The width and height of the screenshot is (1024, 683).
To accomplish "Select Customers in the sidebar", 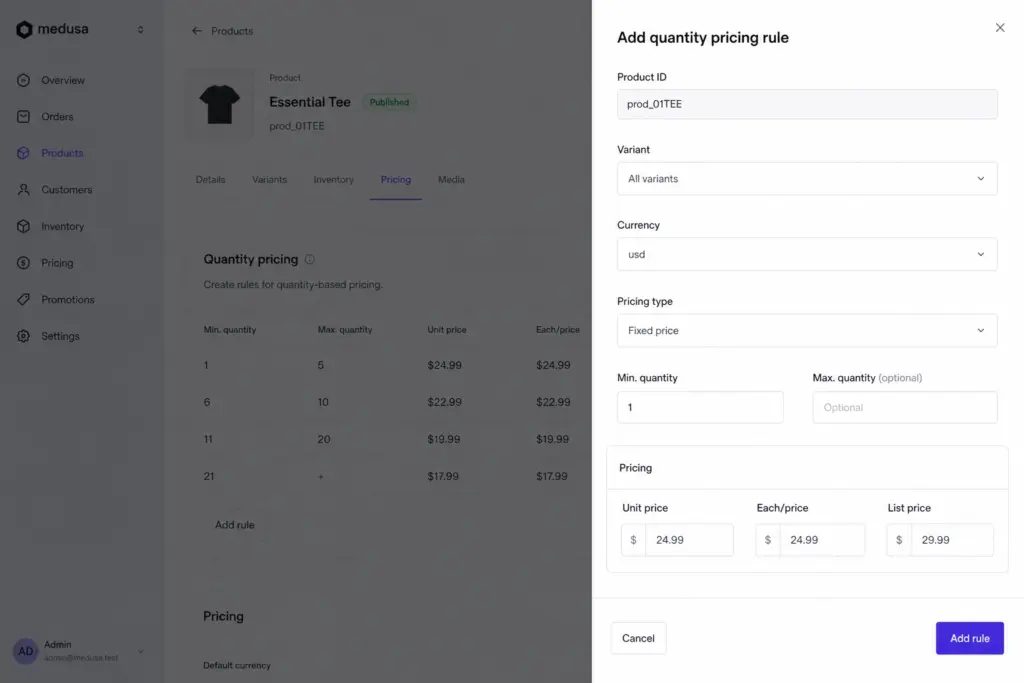I will (67, 189).
